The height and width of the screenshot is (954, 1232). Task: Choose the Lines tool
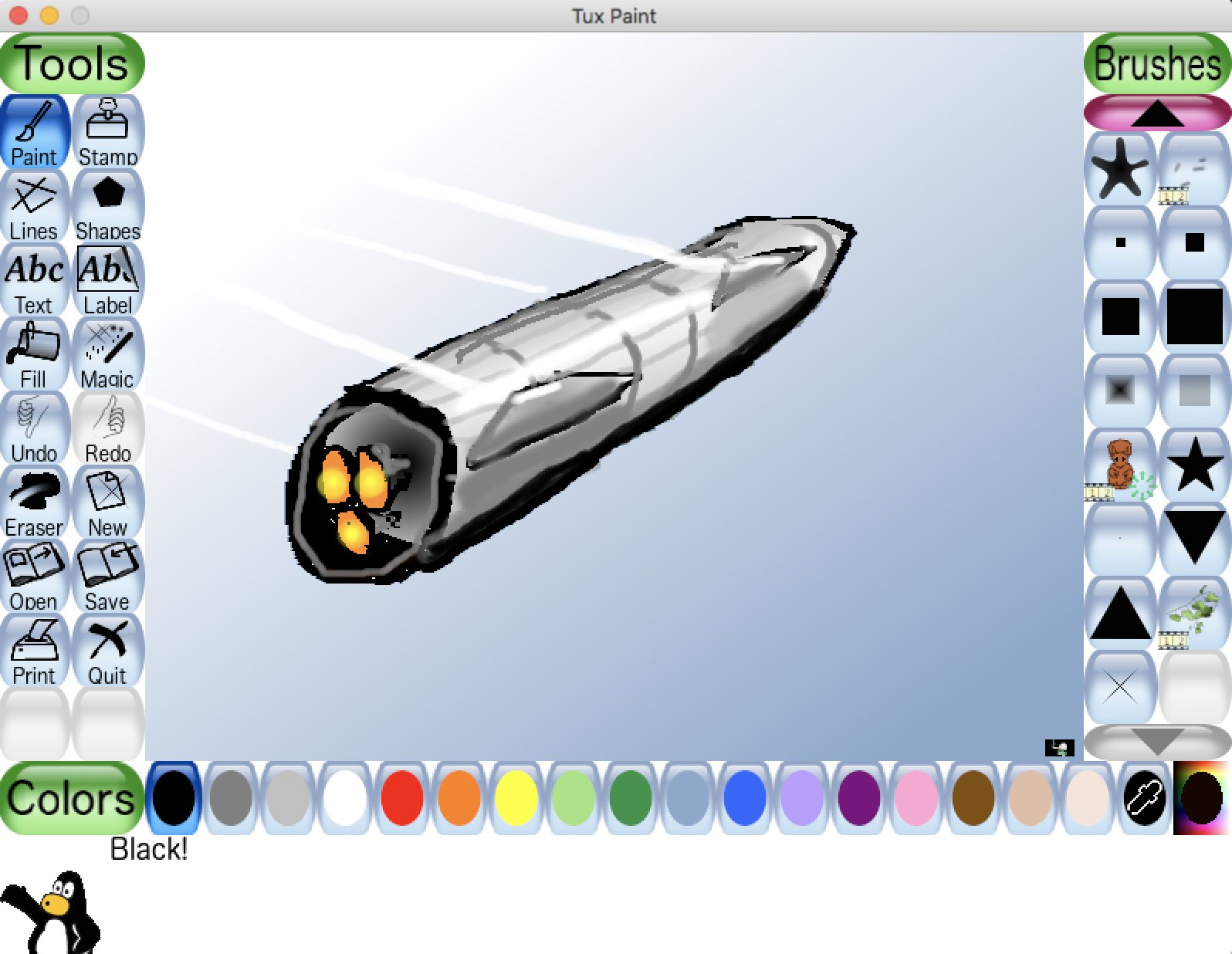35,206
